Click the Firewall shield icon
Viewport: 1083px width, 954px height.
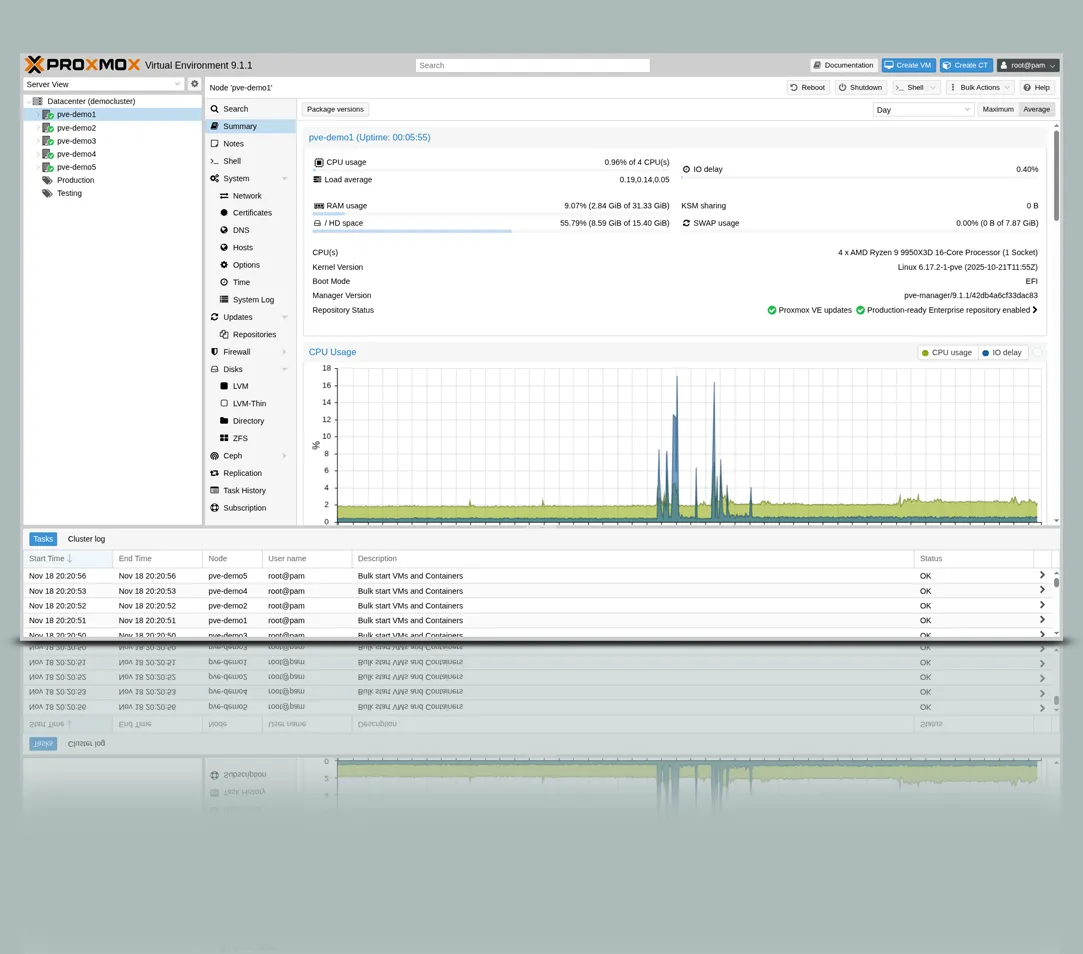(x=214, y=352)
